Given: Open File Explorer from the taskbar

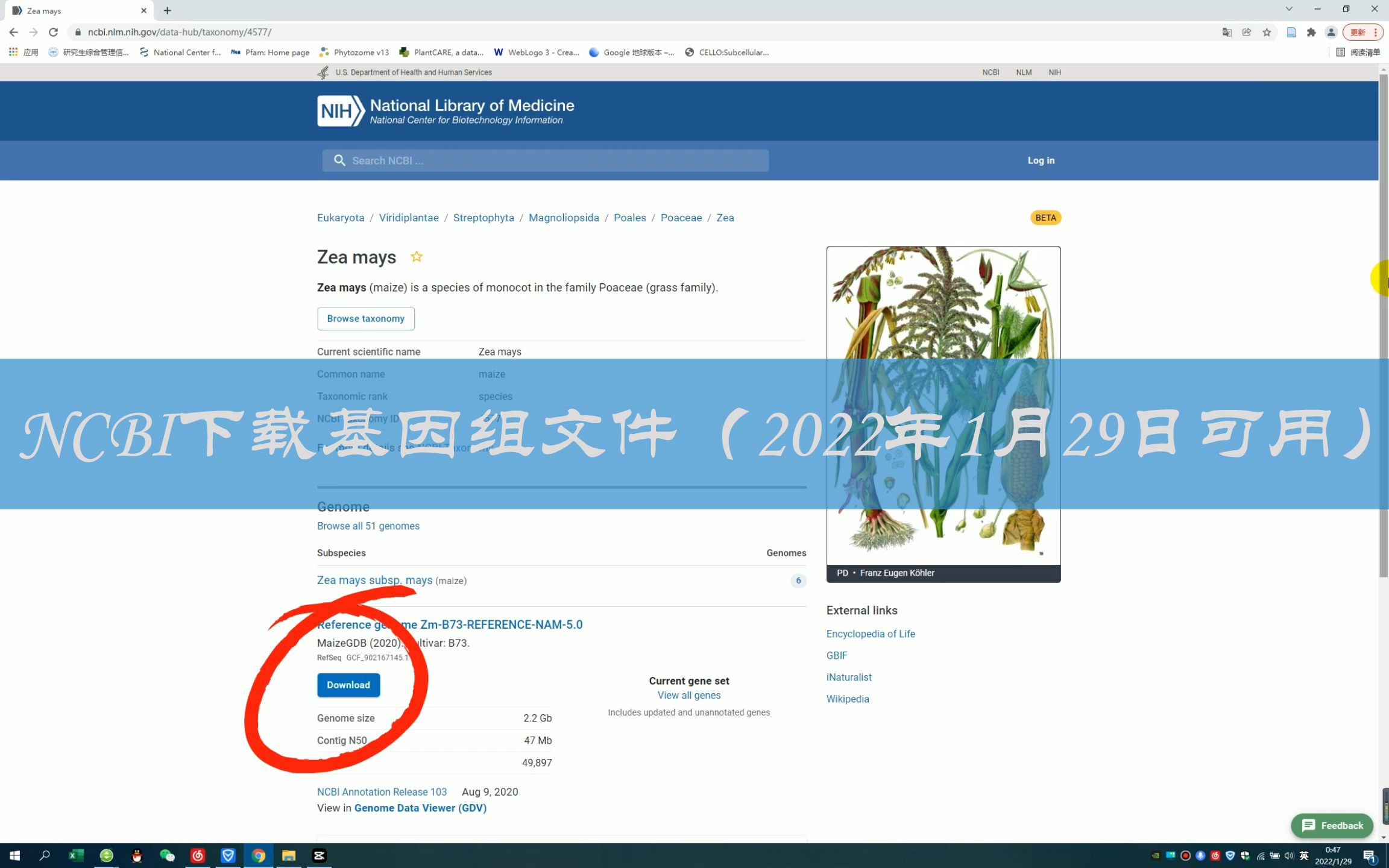Looking at the screenshot, I should click(x=289, y=855).
